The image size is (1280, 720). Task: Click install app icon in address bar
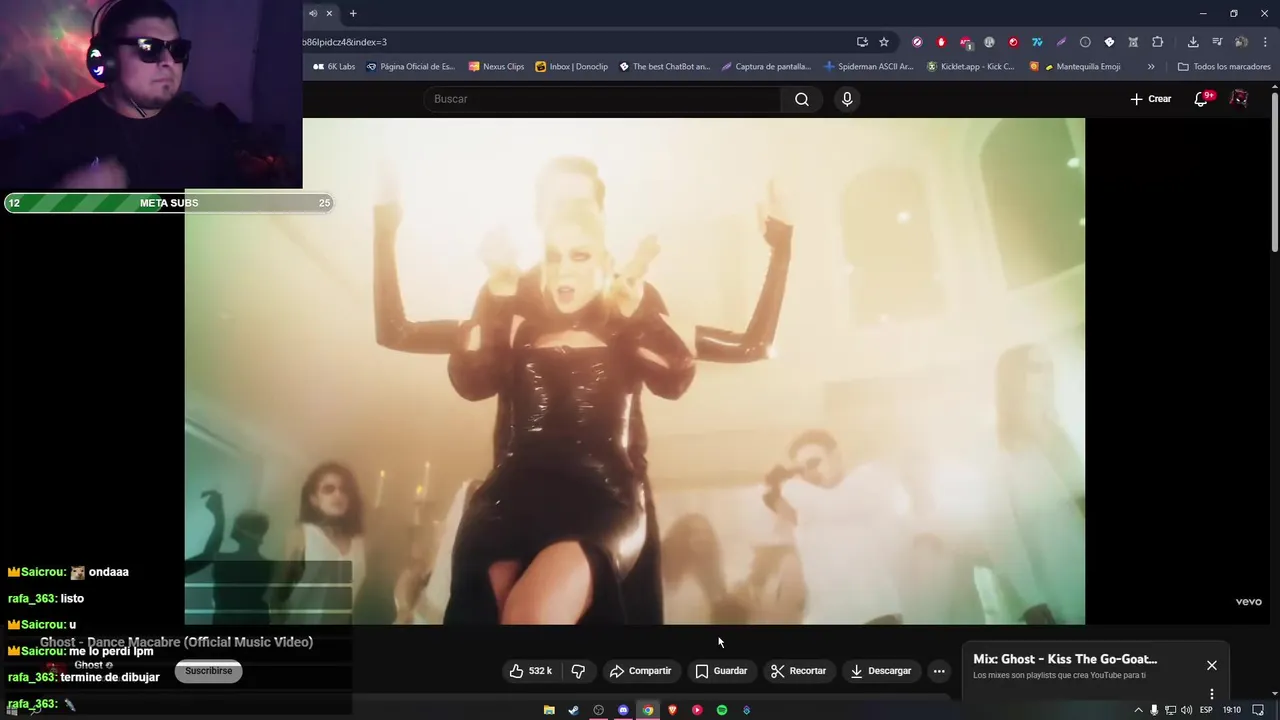click(862, 42)
